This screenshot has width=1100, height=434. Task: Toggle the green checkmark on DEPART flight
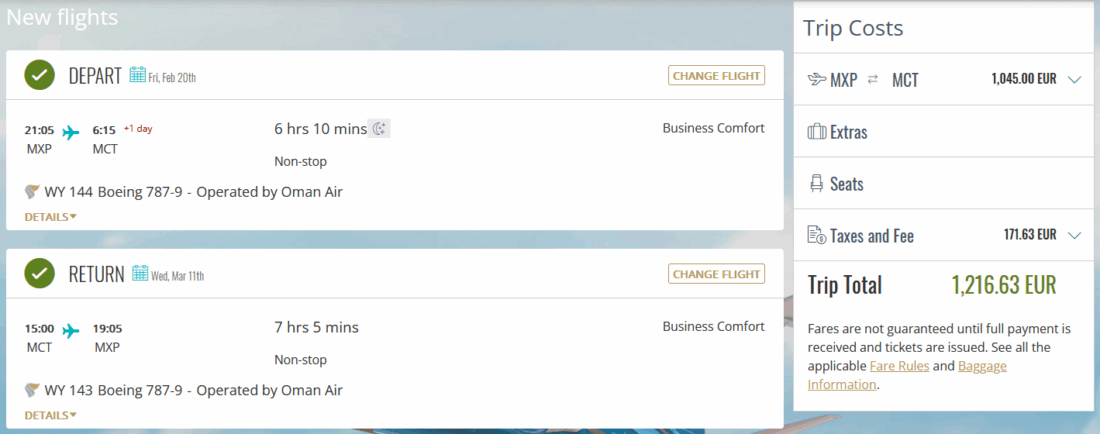tap(39, 75)
